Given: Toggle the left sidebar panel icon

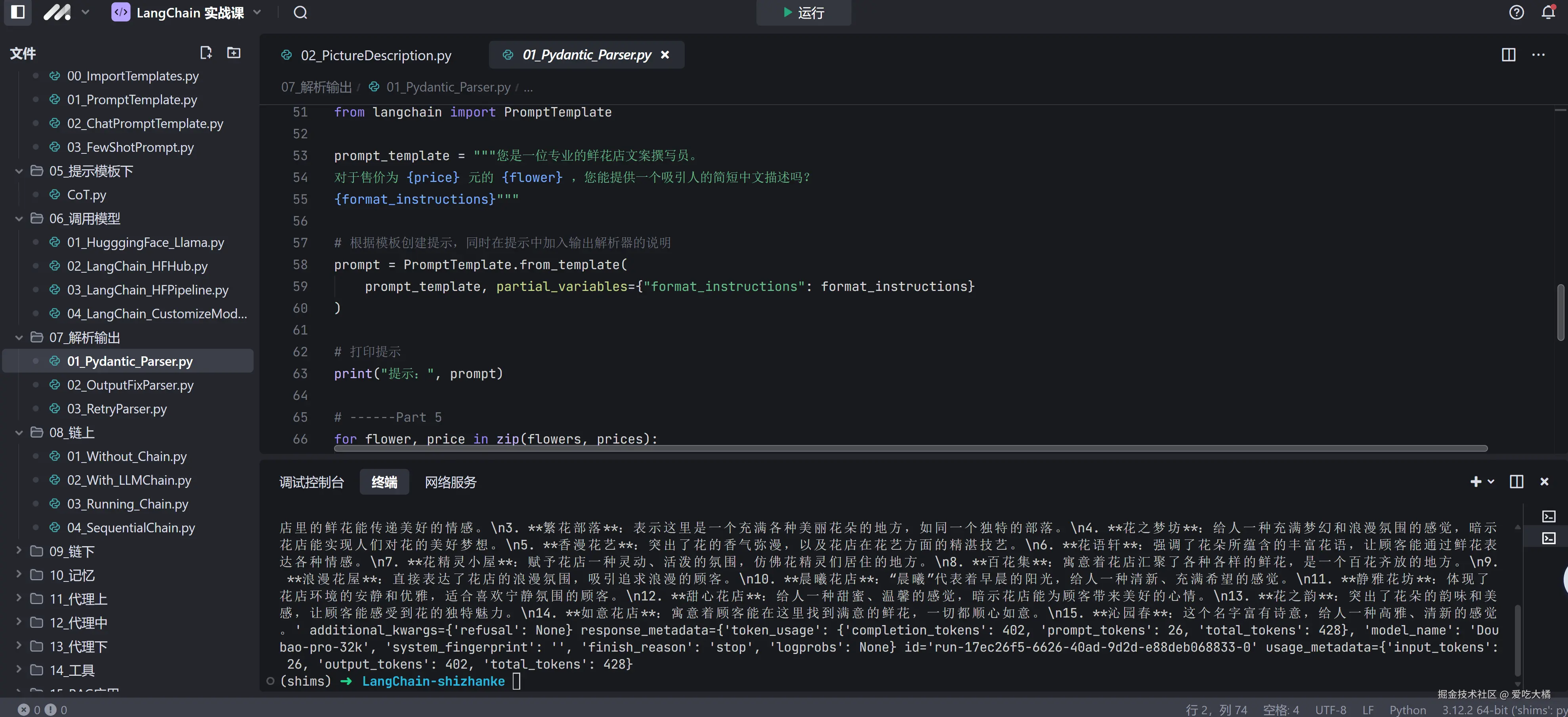Looking at the screenshot, I should (18, 12).
